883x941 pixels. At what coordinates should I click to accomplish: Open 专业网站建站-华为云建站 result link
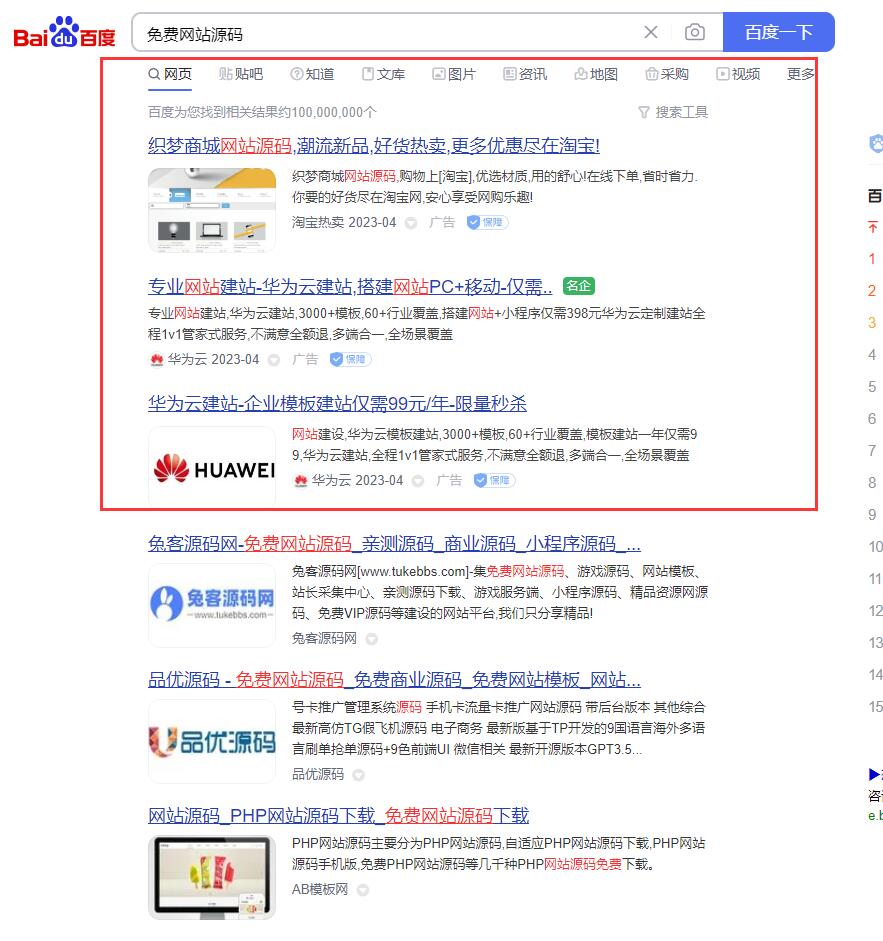[x=350, y=286]
